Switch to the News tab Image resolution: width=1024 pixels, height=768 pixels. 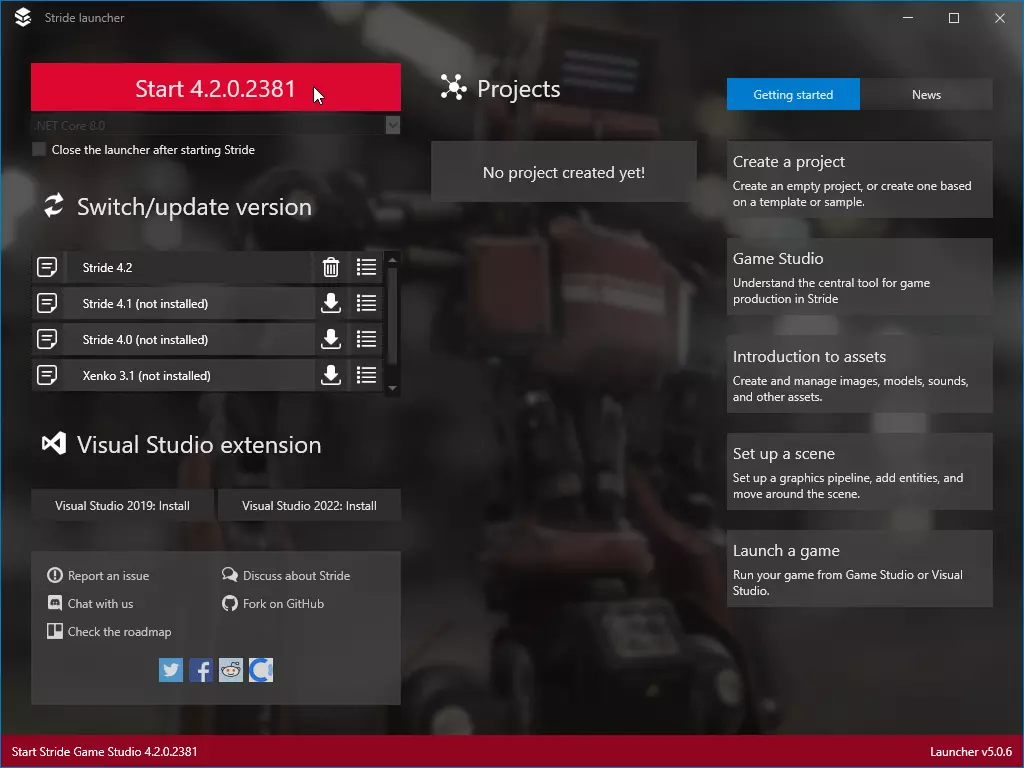pyautogui.click(x=926, y=95)
